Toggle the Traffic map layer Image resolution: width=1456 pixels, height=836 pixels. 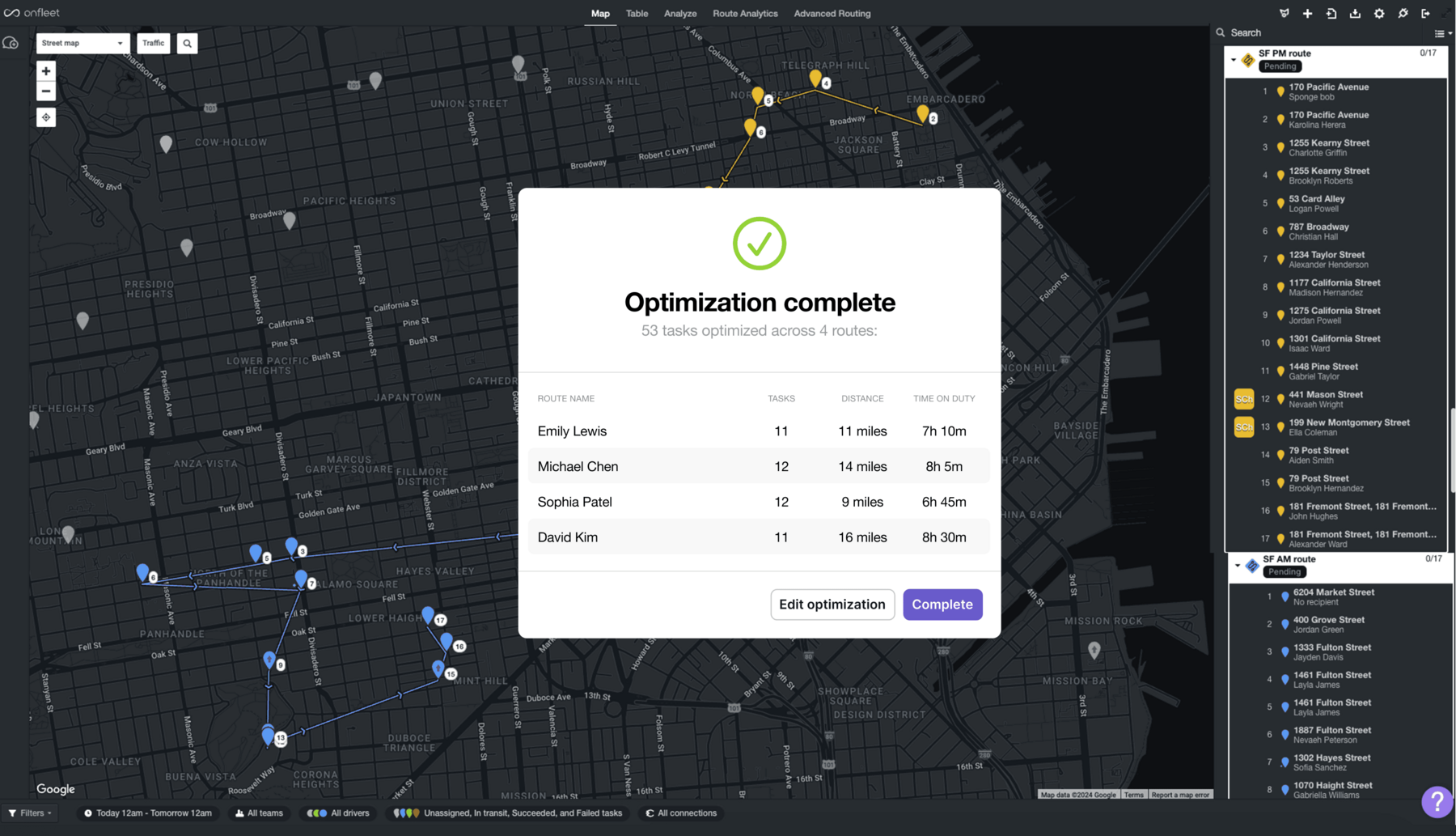click(153, 44)
